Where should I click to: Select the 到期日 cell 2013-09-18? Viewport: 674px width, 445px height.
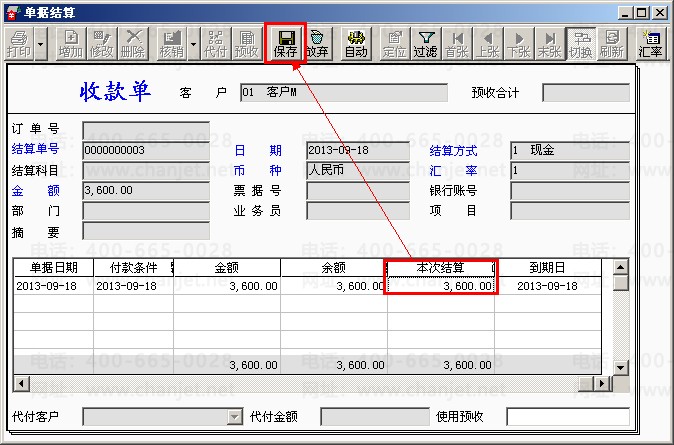tap(548, 286)
